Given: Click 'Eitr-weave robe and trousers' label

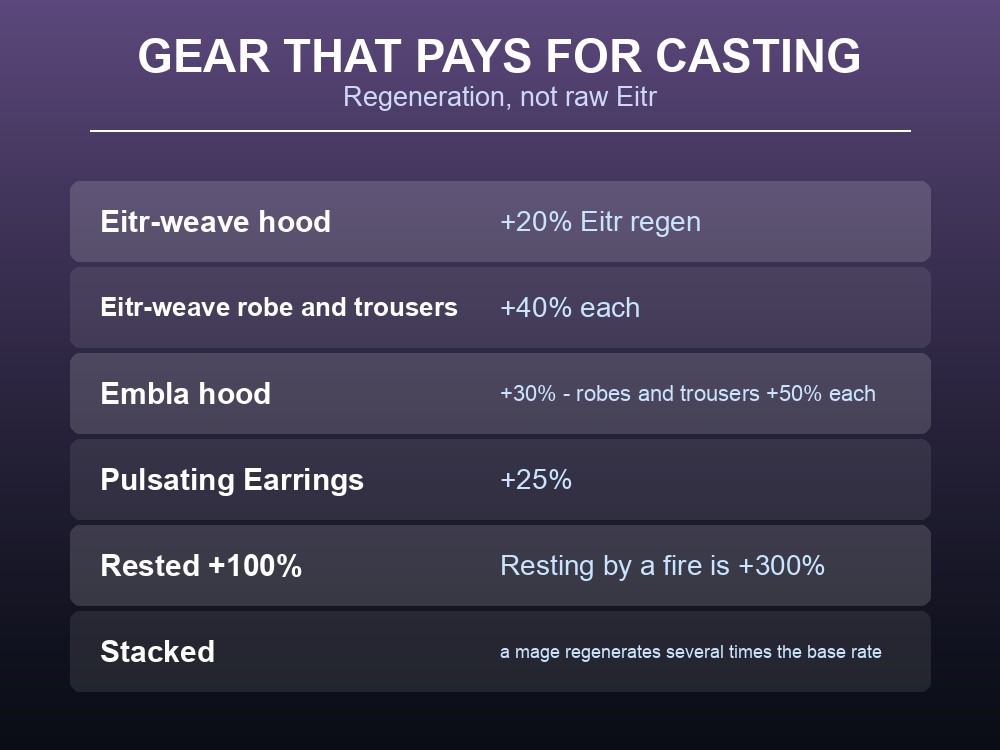Looking at the screenshot, I should pos(279,307).
